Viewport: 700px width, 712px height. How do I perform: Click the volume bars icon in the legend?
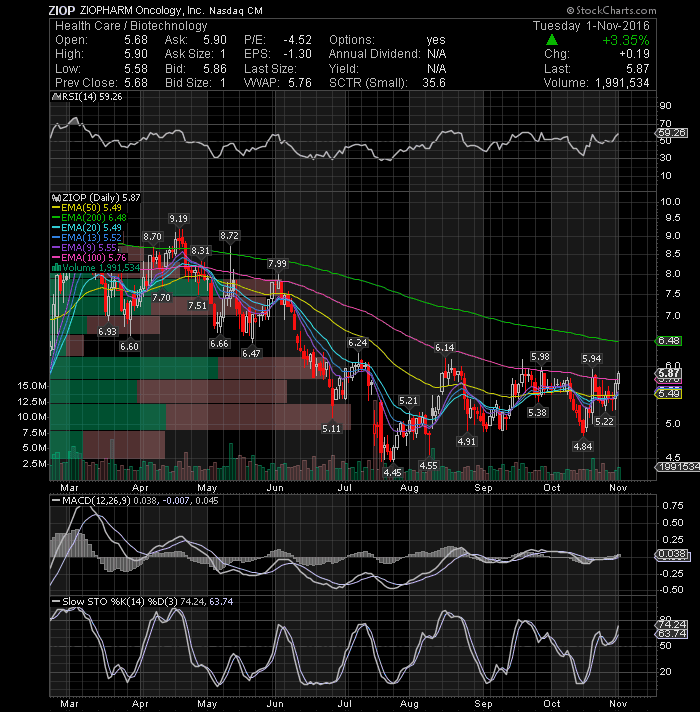coord(57,268)
